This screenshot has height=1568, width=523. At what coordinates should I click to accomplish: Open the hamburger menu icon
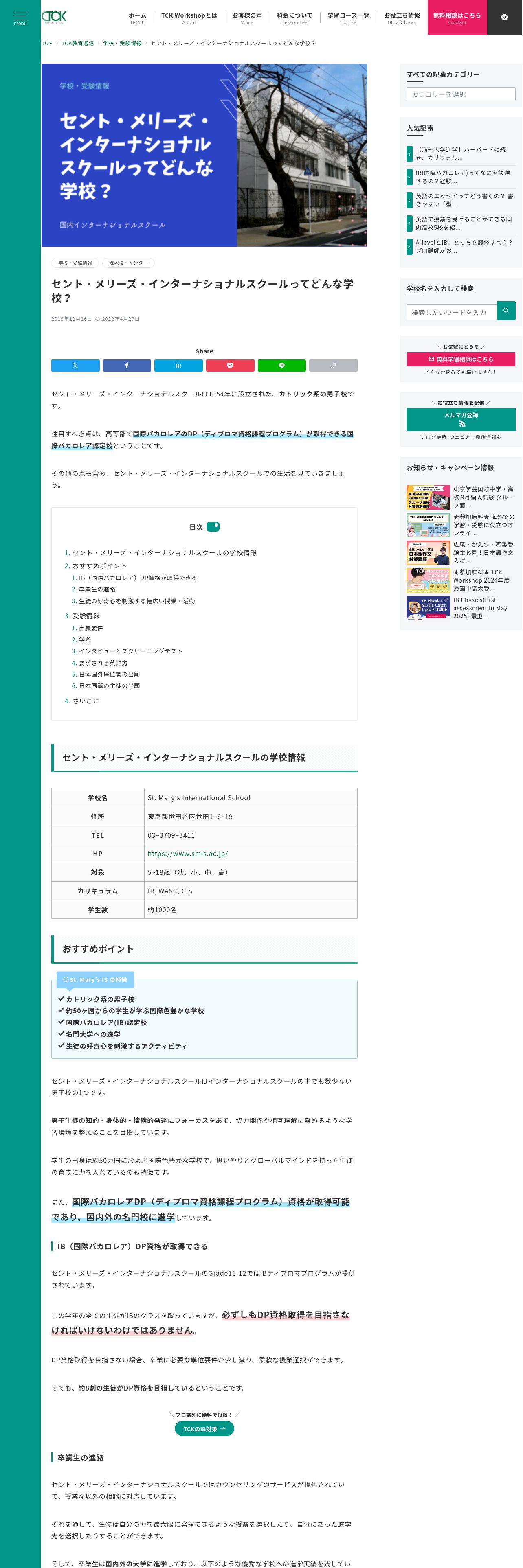pos(20,18)
